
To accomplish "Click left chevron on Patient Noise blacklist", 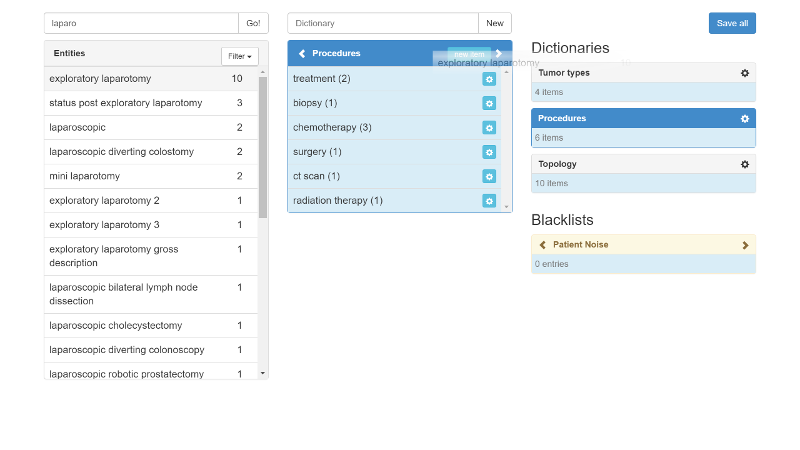I will [543, 245].
